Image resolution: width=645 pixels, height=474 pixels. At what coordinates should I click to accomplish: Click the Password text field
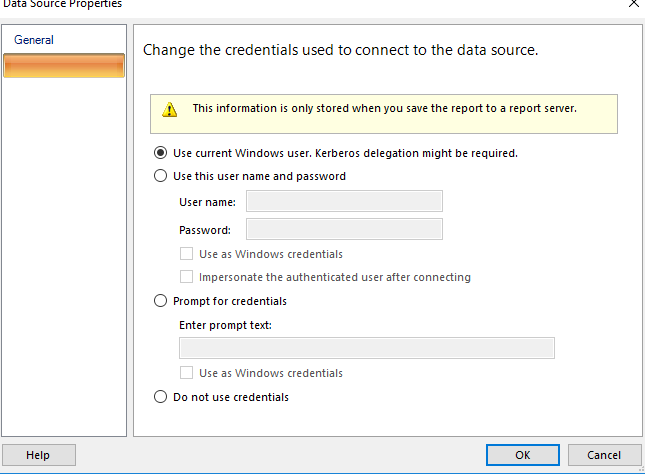coord(344,229)
